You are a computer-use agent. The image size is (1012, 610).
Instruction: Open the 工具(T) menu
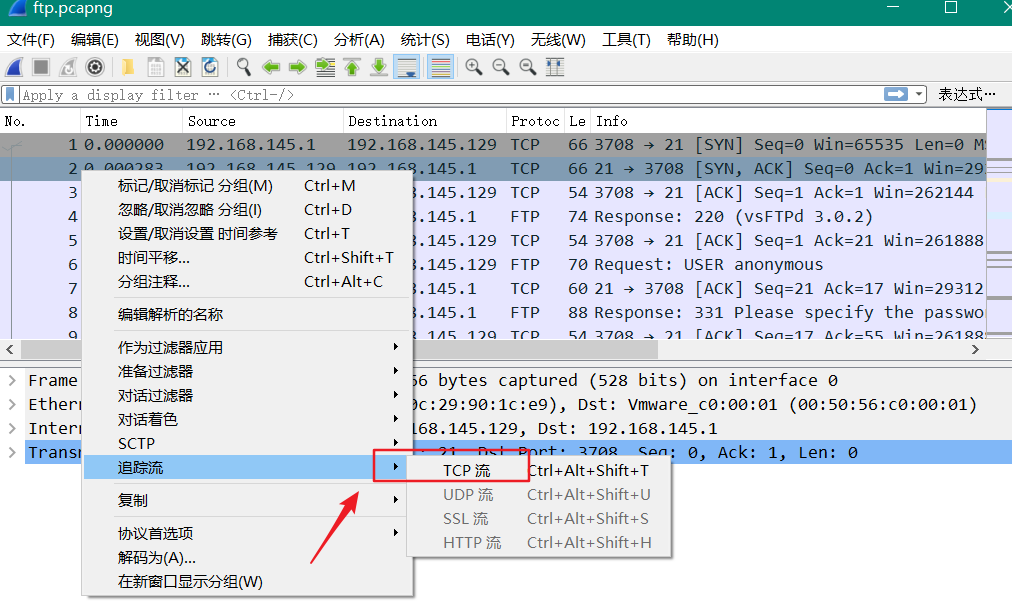[626, 40]
